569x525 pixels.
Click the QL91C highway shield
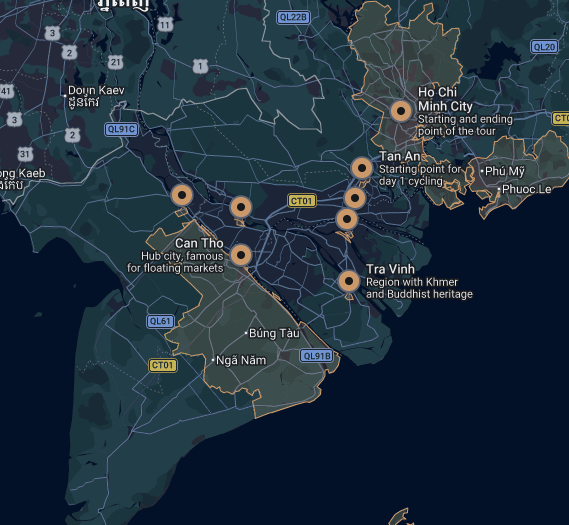click(122, 130)
